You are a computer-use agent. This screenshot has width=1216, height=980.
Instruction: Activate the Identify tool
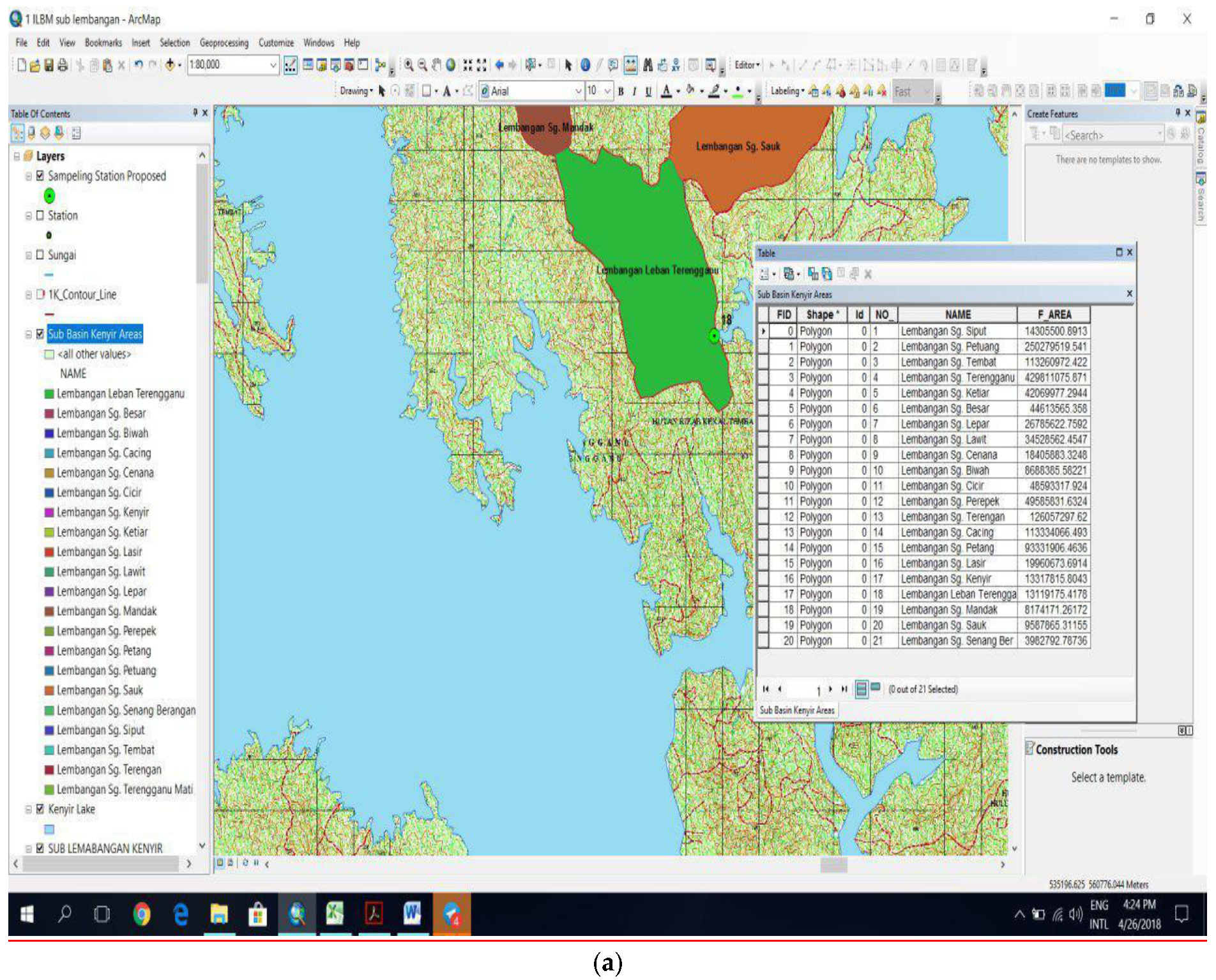click(585, 65)
